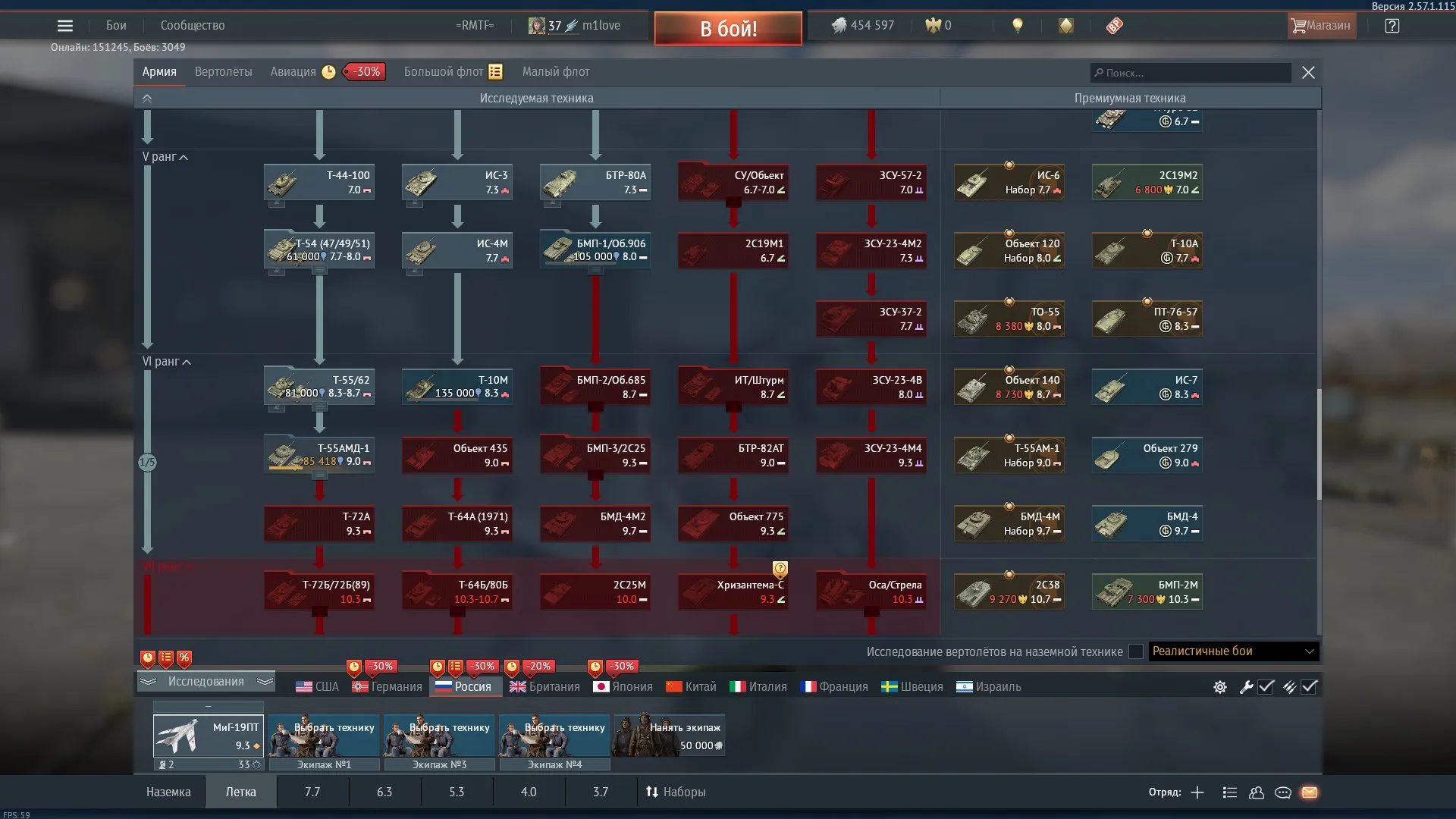Choose a vehicle for Экипаж №4

[x=554, y=736]
